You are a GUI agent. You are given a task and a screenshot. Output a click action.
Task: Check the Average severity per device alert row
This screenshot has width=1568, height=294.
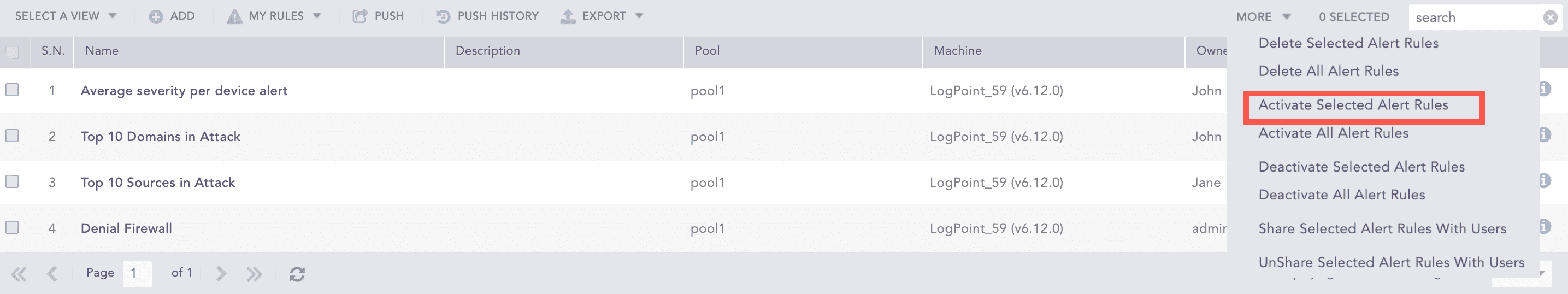(x=12, y=90)
